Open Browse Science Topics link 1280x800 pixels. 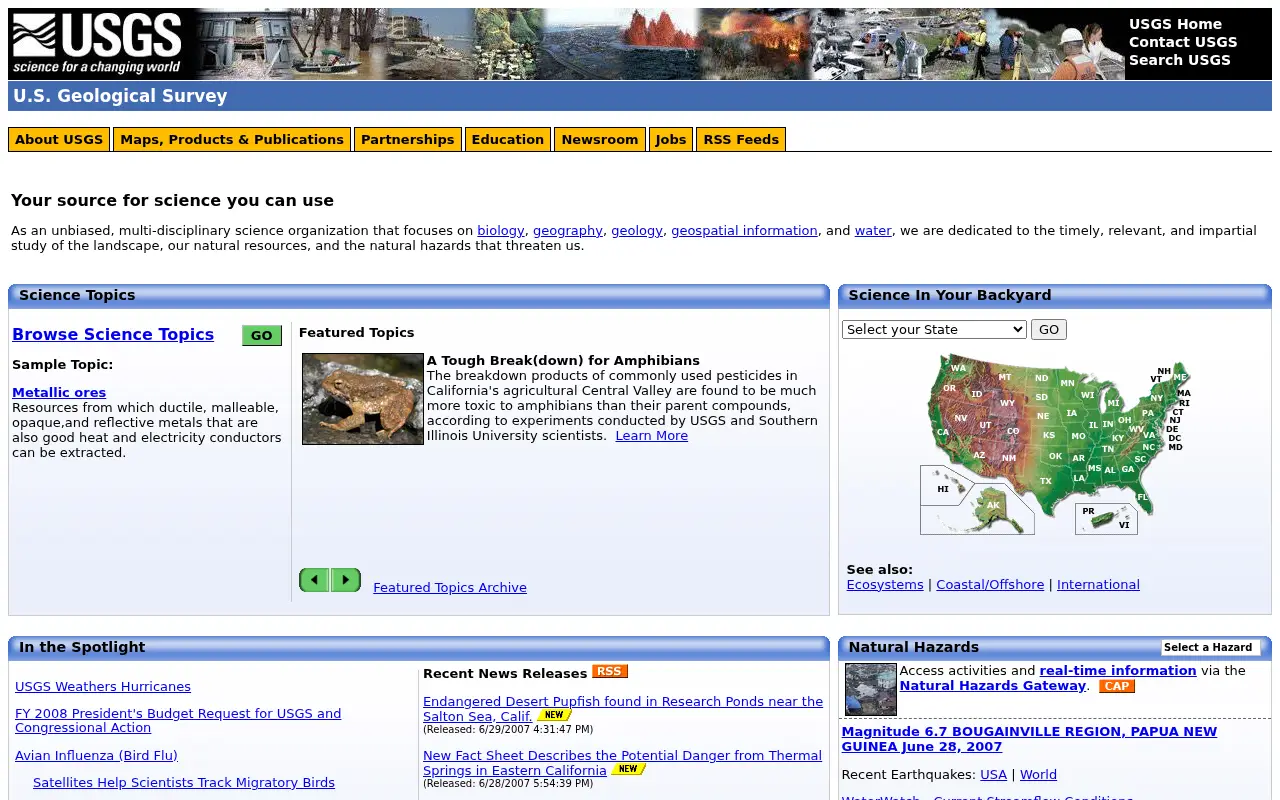pos(113,334)
